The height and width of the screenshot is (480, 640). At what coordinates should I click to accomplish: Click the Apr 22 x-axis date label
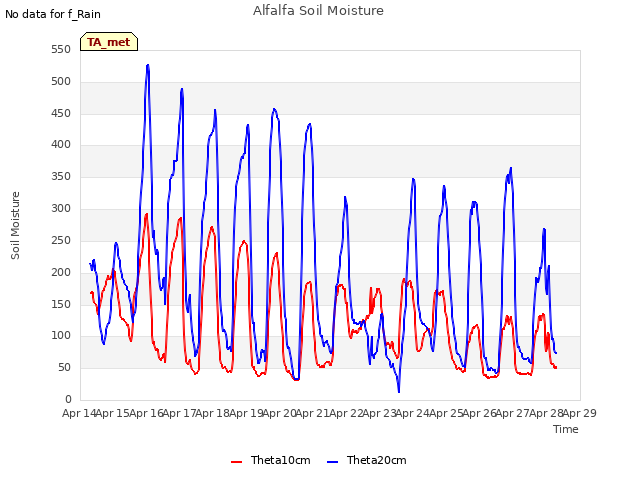point(346,413)
